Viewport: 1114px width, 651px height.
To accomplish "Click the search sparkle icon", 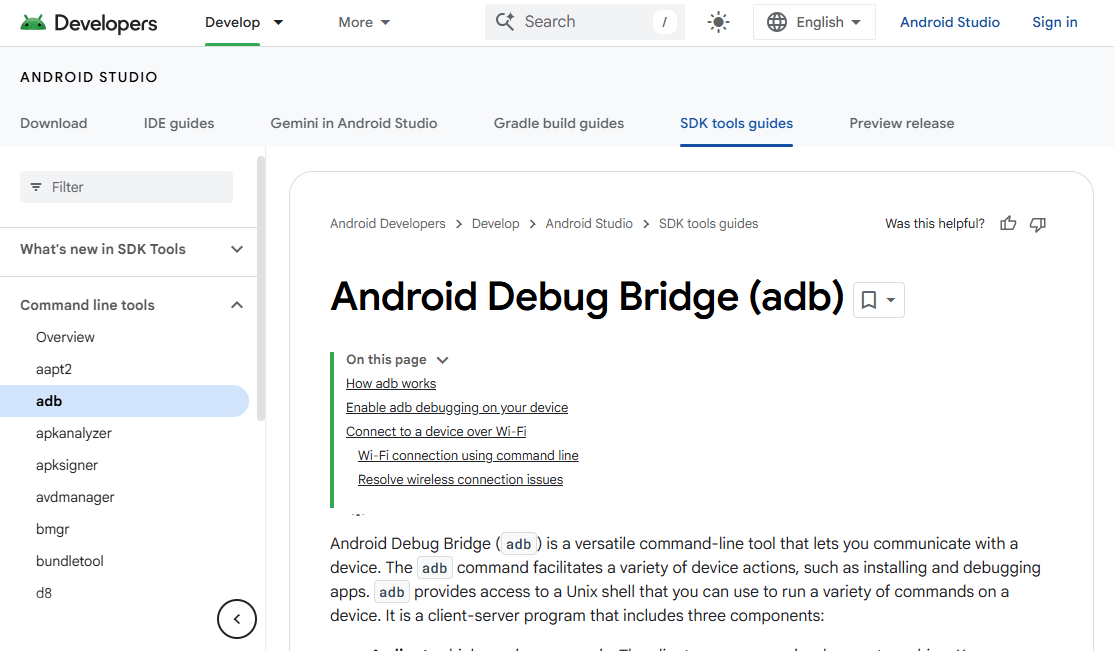I will (505, 22).
